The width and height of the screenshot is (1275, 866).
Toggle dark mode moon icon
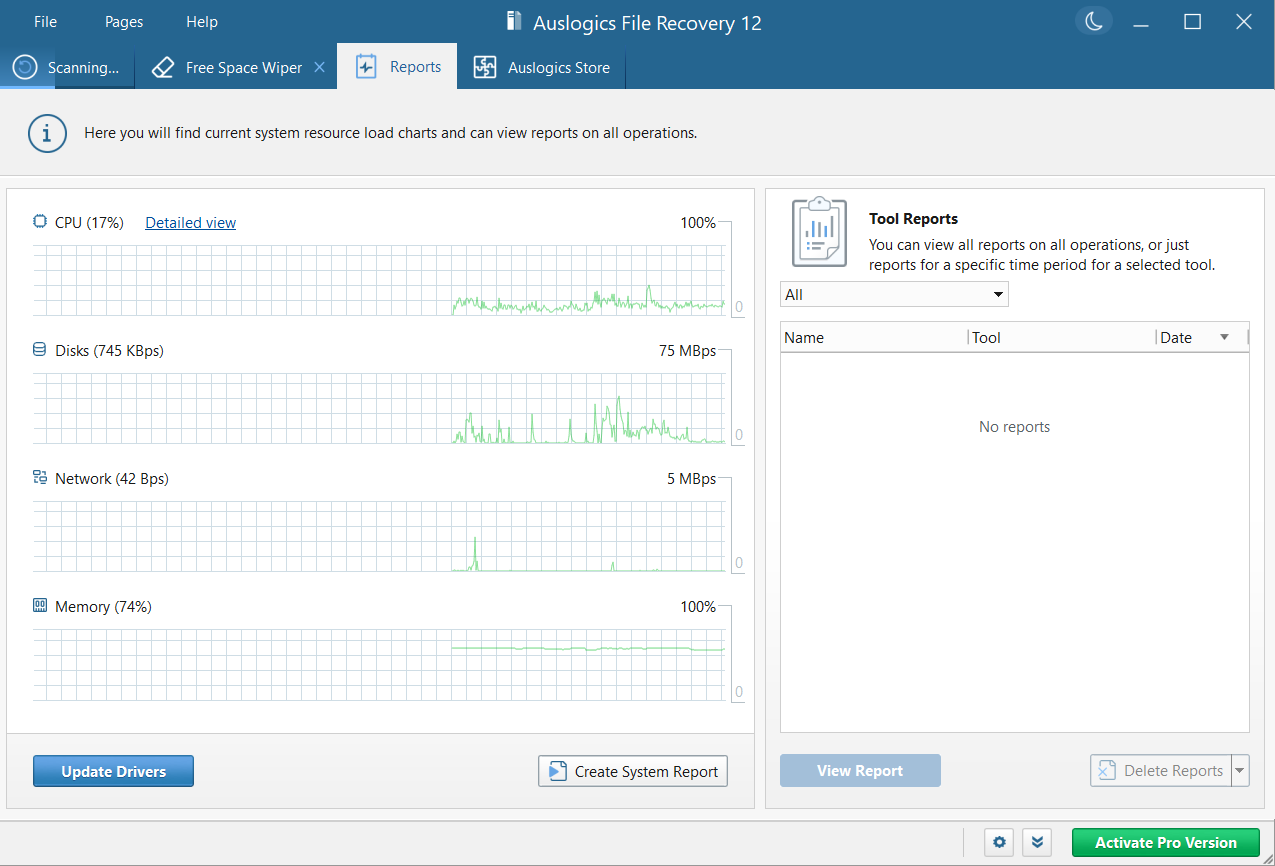[x=1094, y=21]
